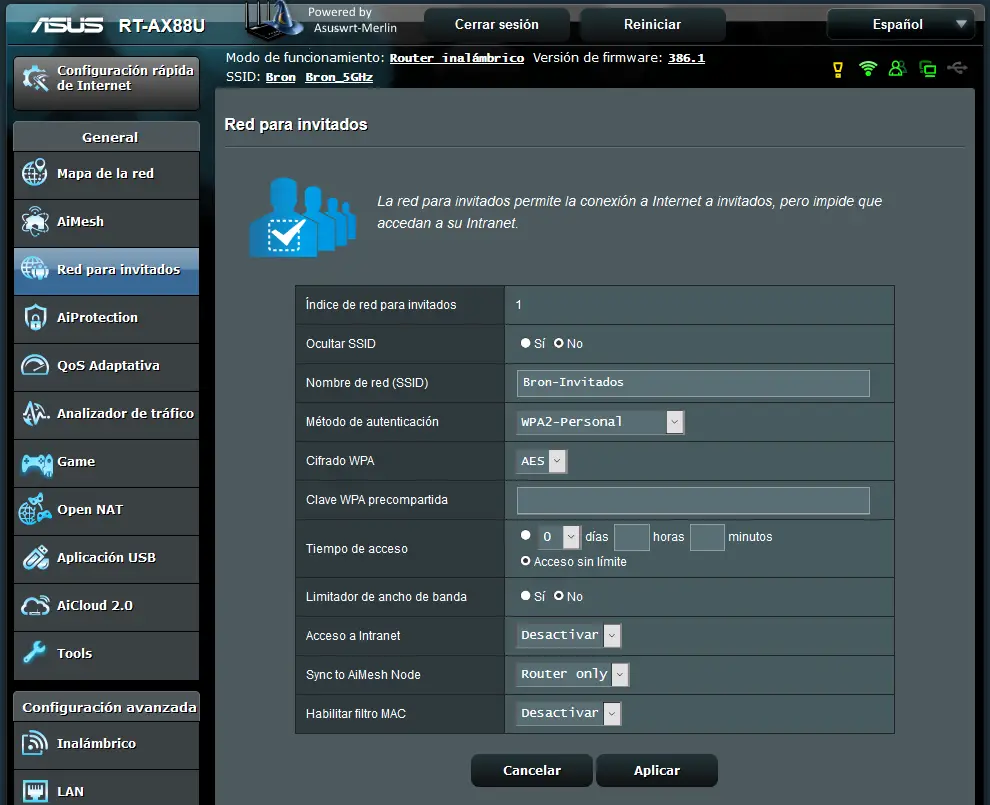Open the firmware version 386.1 link
Screen dimensions: 990x805
click(x=686, y=58)
